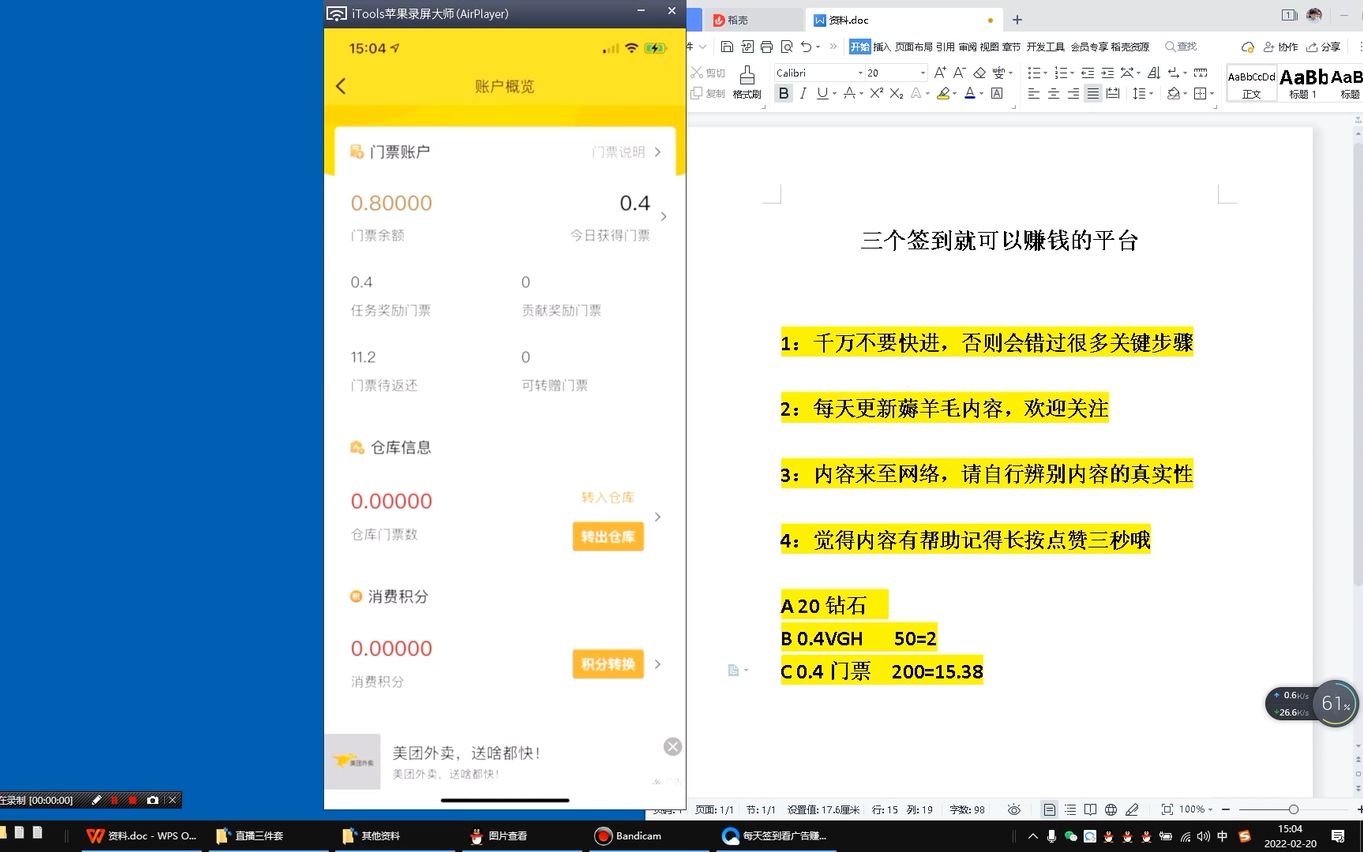The width and height of the screenshot is (1363, 852).
Task: Open the font color dropdown arrow
Action: [x=981, y=93]
